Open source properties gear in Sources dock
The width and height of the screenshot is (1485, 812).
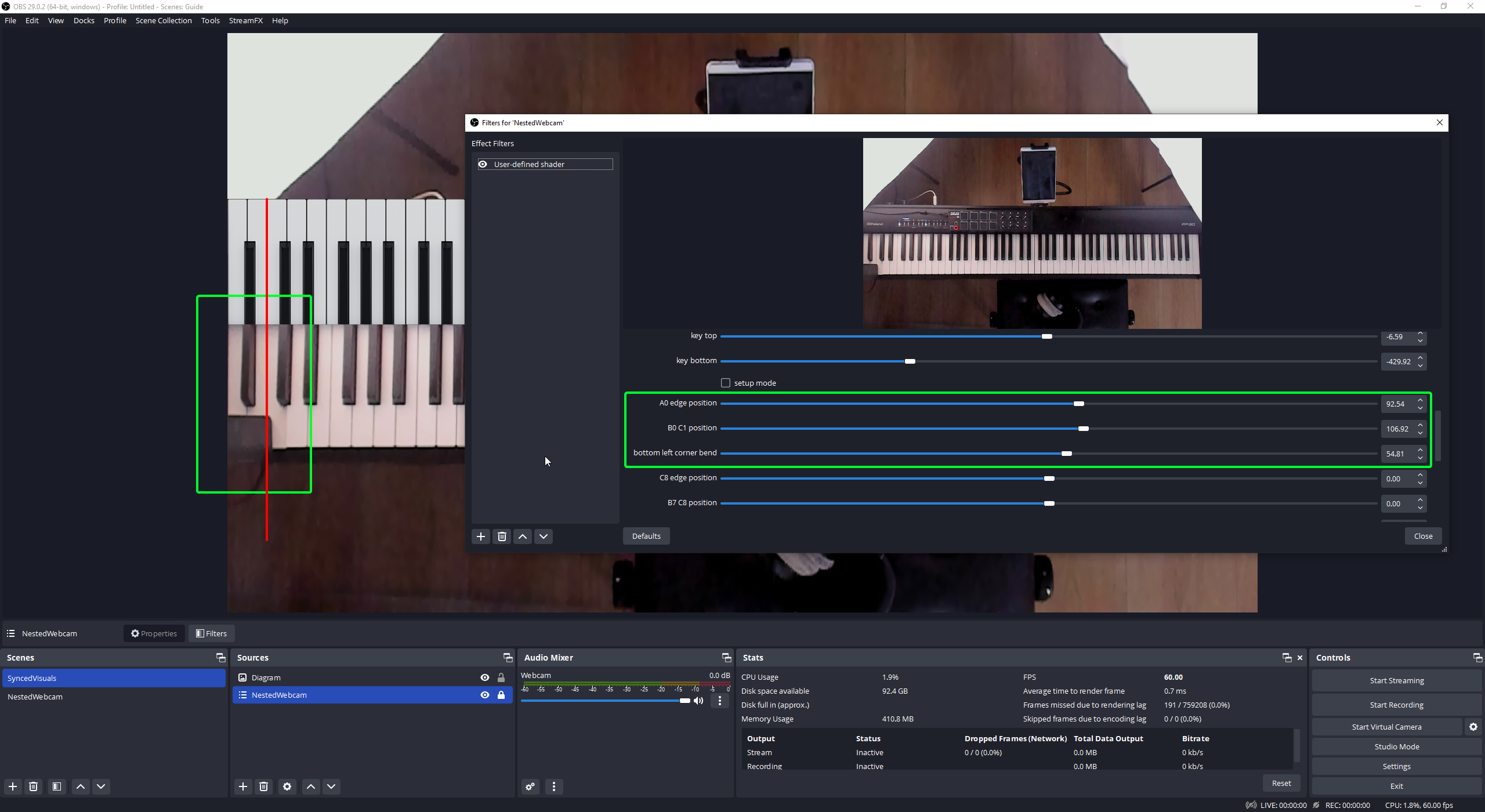[287, 786]
